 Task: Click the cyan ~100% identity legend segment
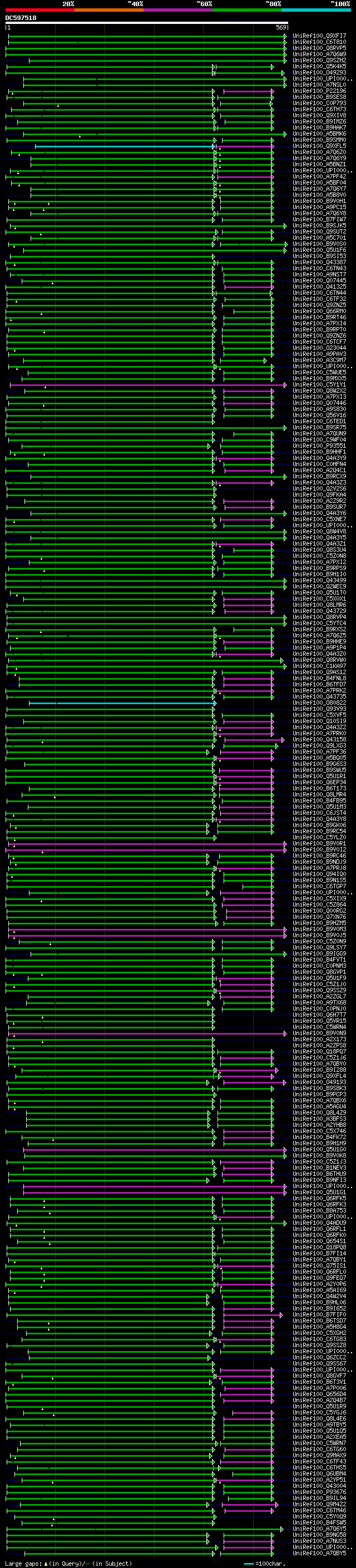pos(316,10)
